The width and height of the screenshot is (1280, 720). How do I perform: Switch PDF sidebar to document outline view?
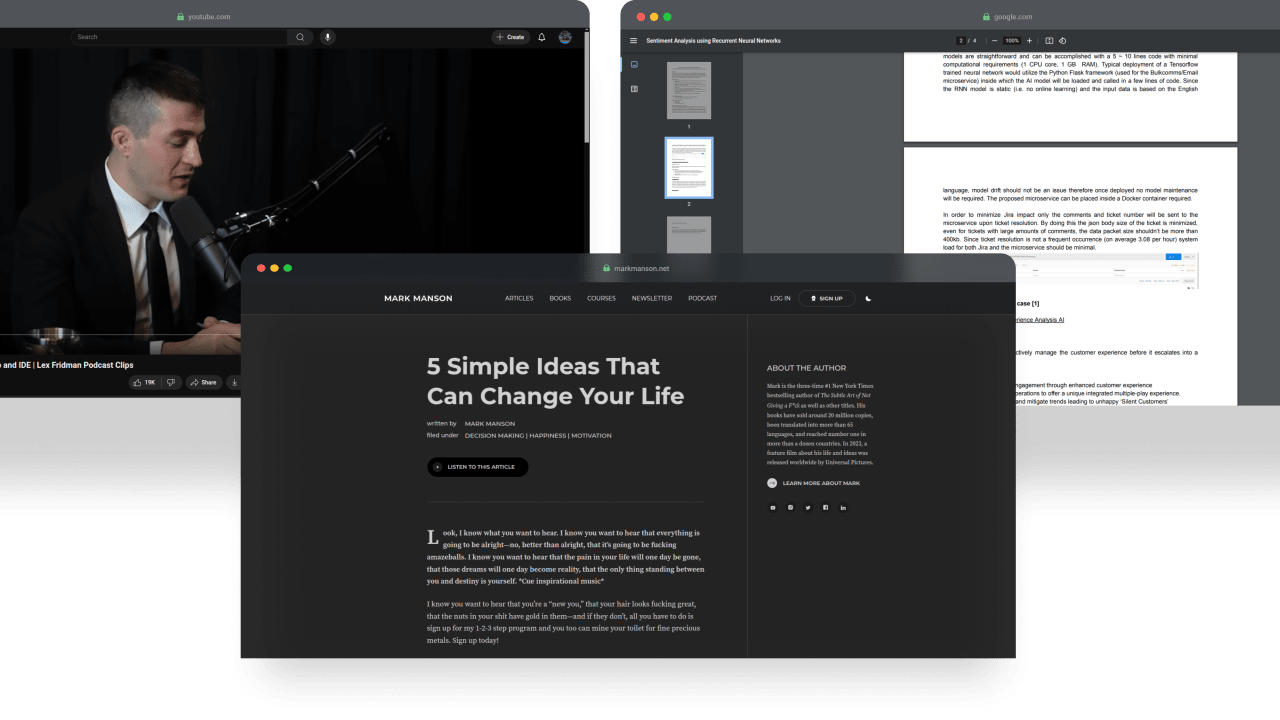[634, 89]
